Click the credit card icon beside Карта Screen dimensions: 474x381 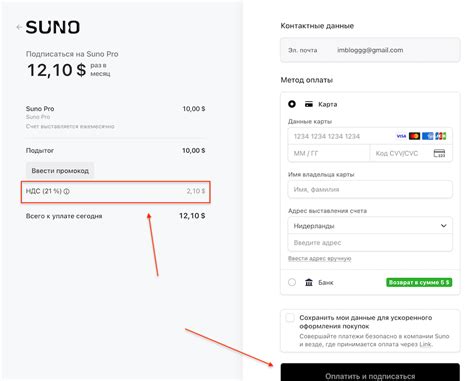(x=309, y=104)
